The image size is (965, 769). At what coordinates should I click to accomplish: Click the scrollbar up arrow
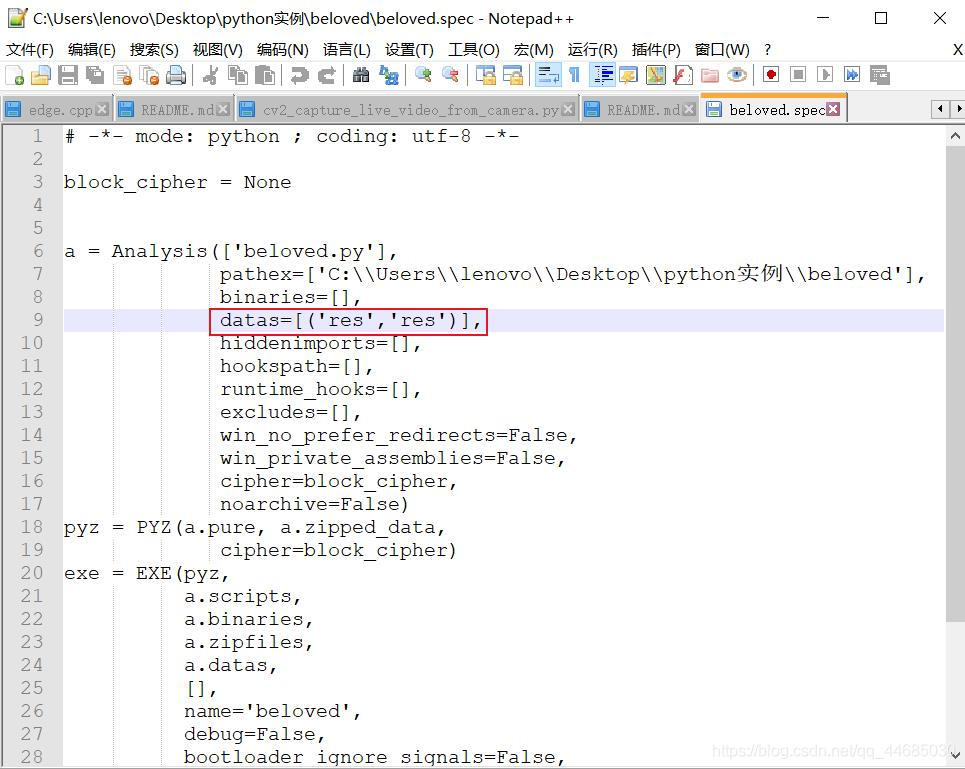955,136
